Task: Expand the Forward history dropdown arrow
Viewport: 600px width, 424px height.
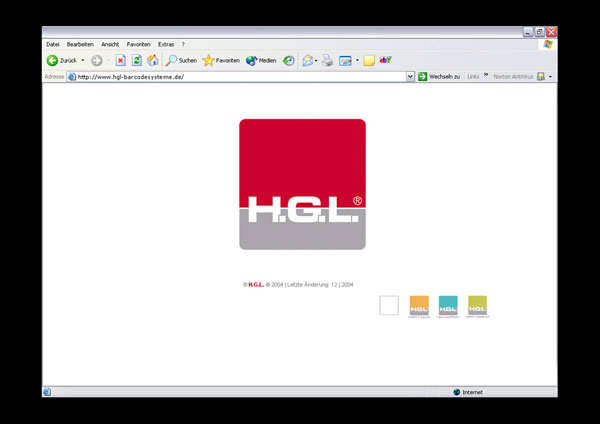Action: coord(109,60)
